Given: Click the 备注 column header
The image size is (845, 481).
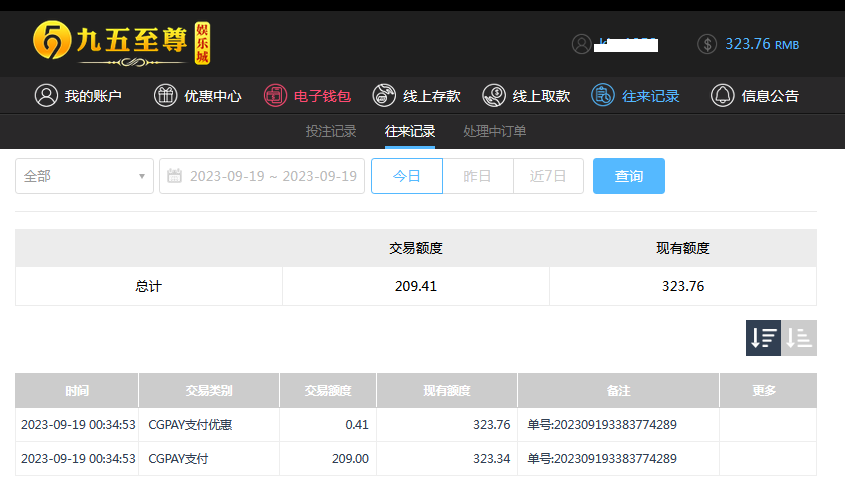Looking at the screenshot, I should coord(618,391).
